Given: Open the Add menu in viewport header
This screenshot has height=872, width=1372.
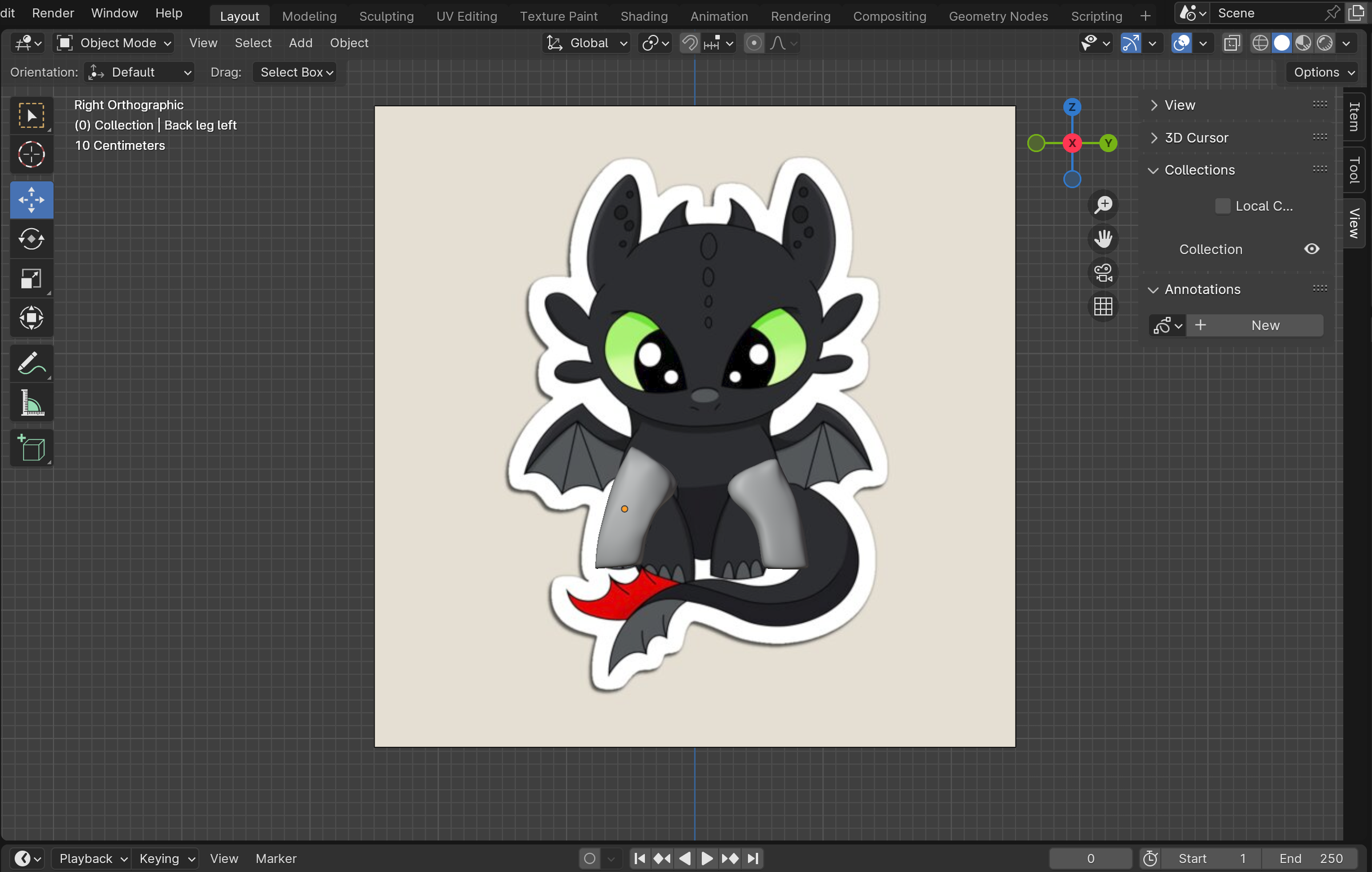Looking at the screenshot, I should 301,43.
